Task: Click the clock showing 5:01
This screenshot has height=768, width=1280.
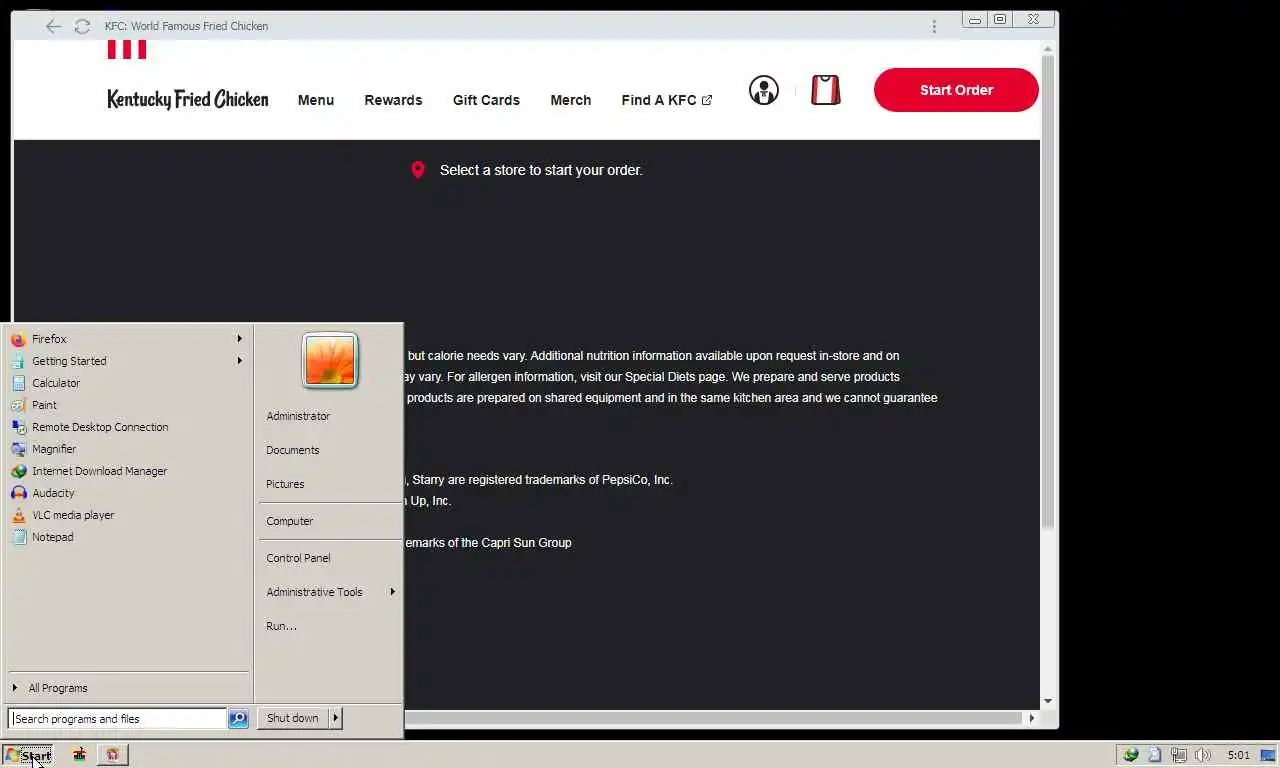Action: [1238, 755]
